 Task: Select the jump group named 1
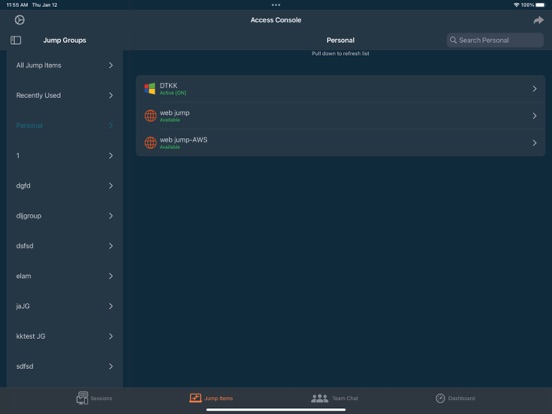65,156
